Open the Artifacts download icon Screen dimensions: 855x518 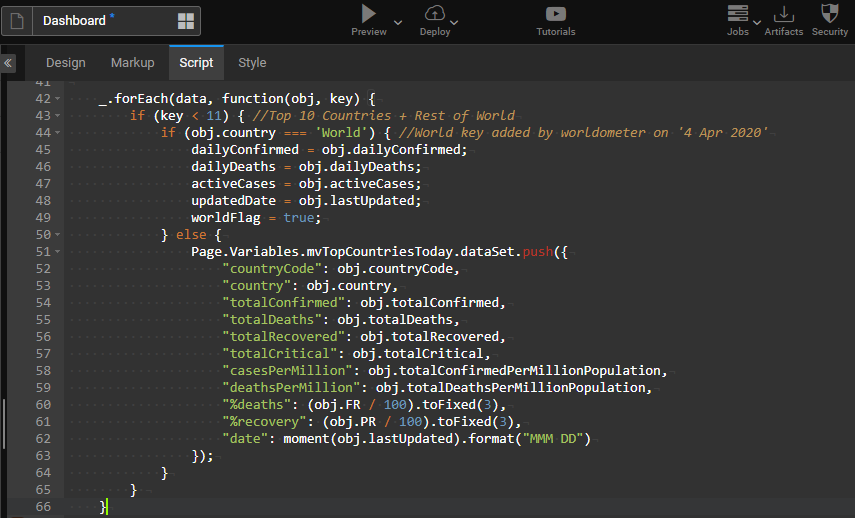point(784,14)
